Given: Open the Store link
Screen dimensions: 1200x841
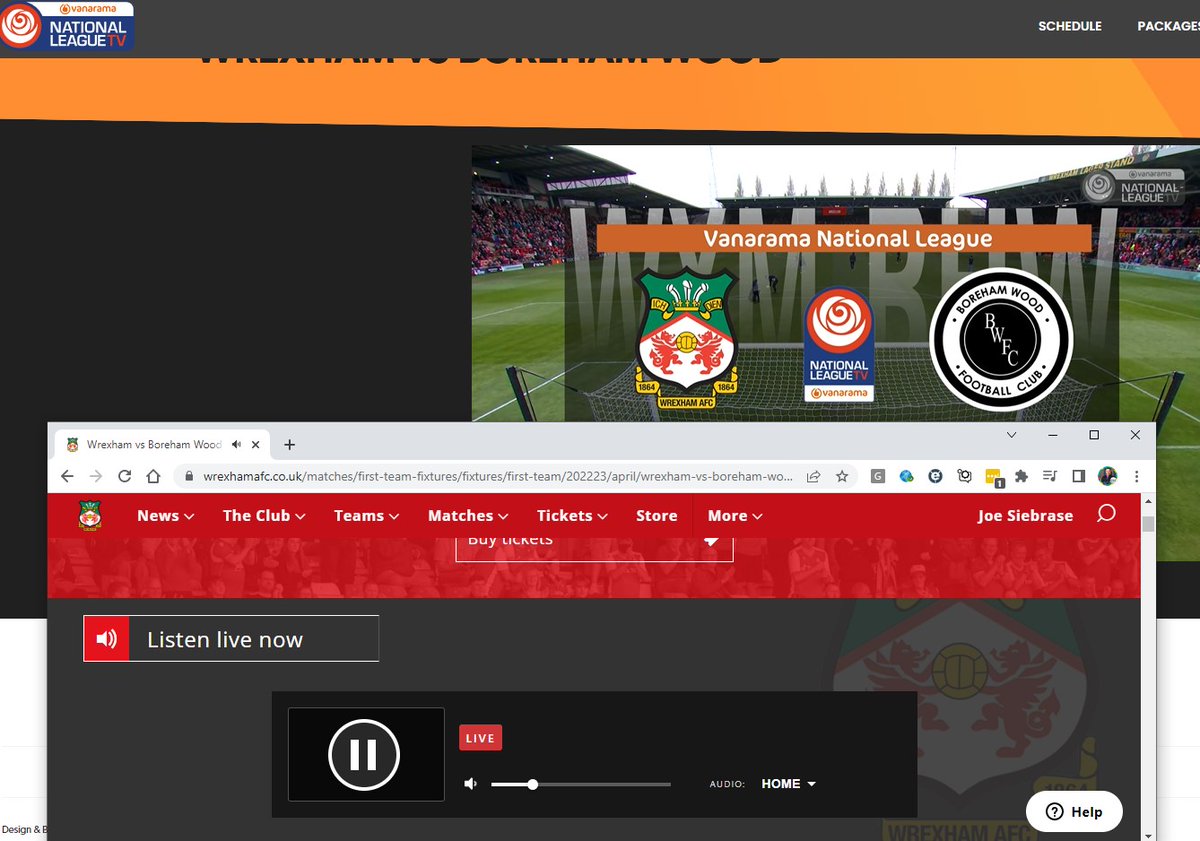Looking at the screenshot, I should [x=657, y=516].
